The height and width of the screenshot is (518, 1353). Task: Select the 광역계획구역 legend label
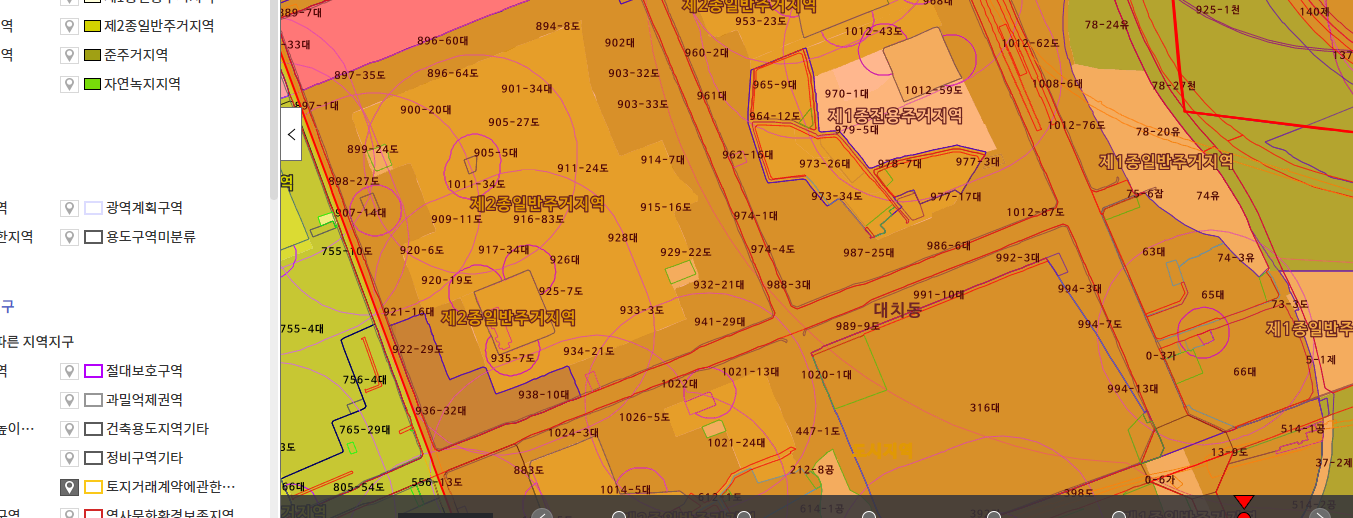click(x=144, y=209)
